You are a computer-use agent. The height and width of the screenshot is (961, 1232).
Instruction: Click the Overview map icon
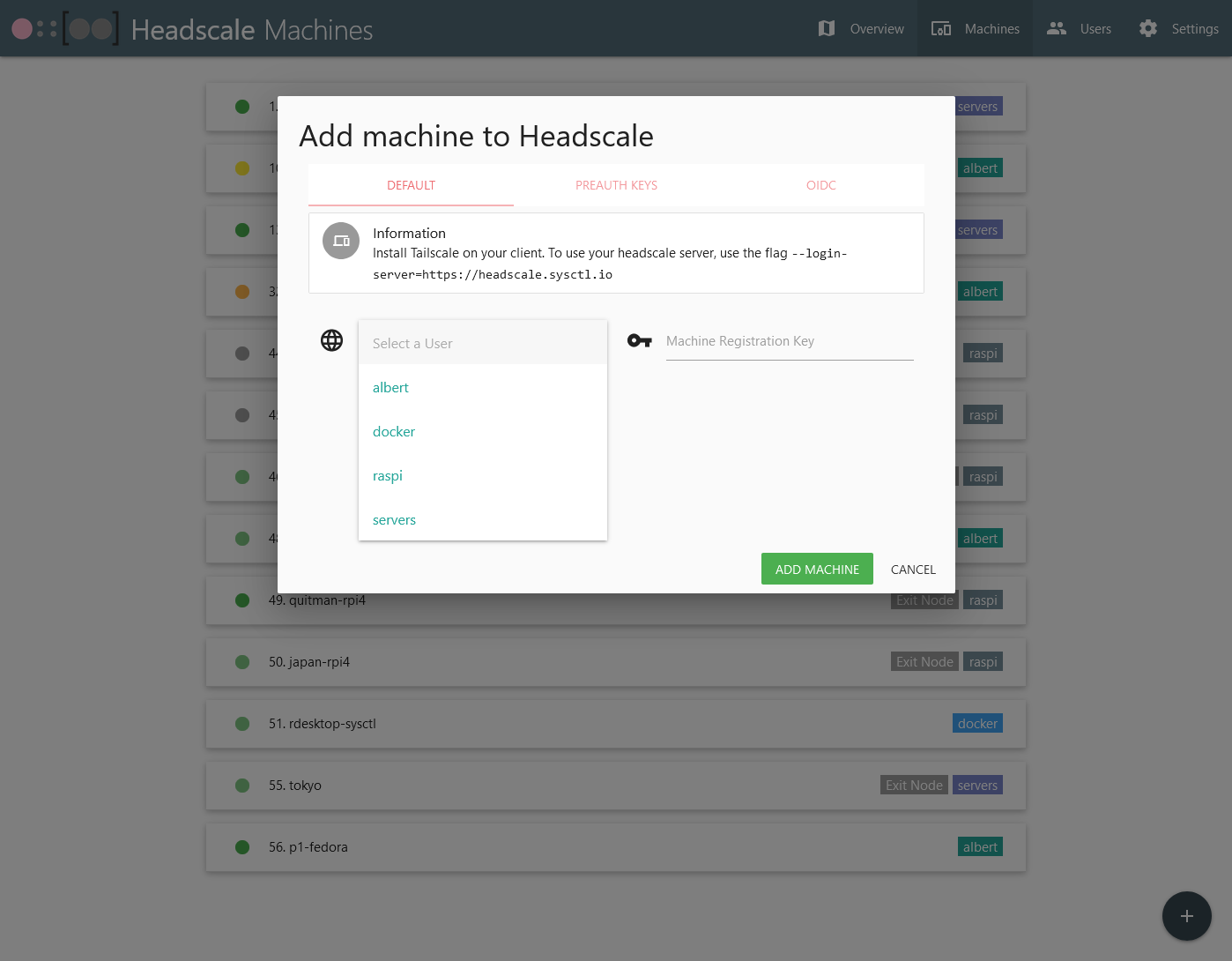coord(826,29)
